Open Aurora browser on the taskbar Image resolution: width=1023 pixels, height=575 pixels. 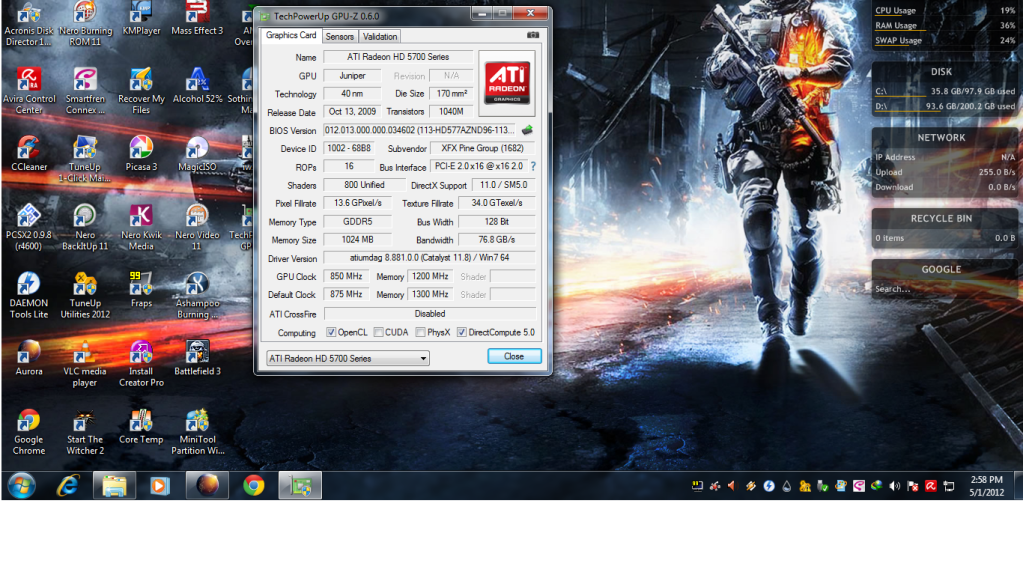(x=207, y=486)
